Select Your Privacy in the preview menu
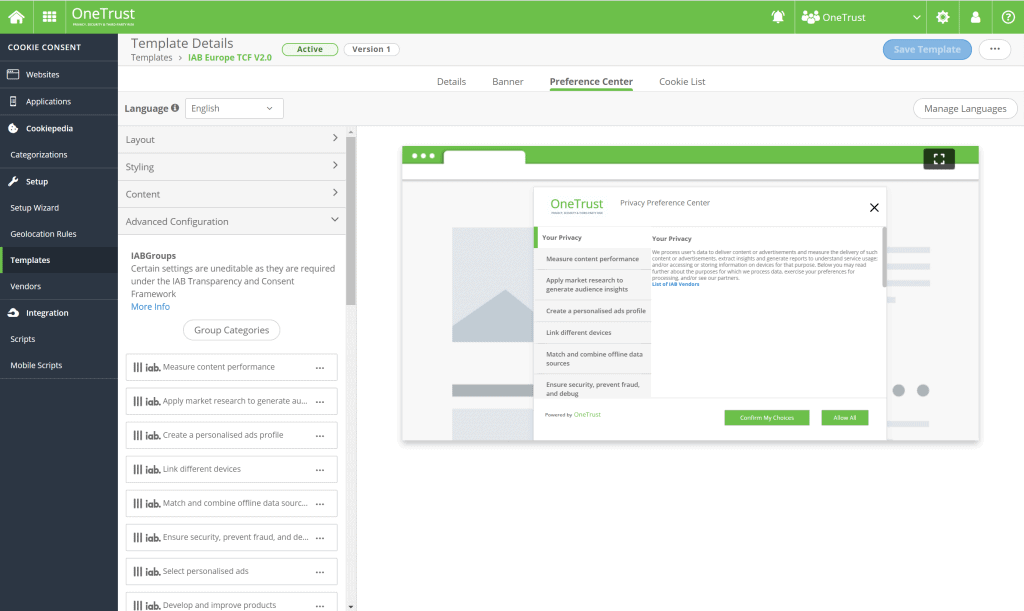The image size is (1024, 611). pos(592,238)
